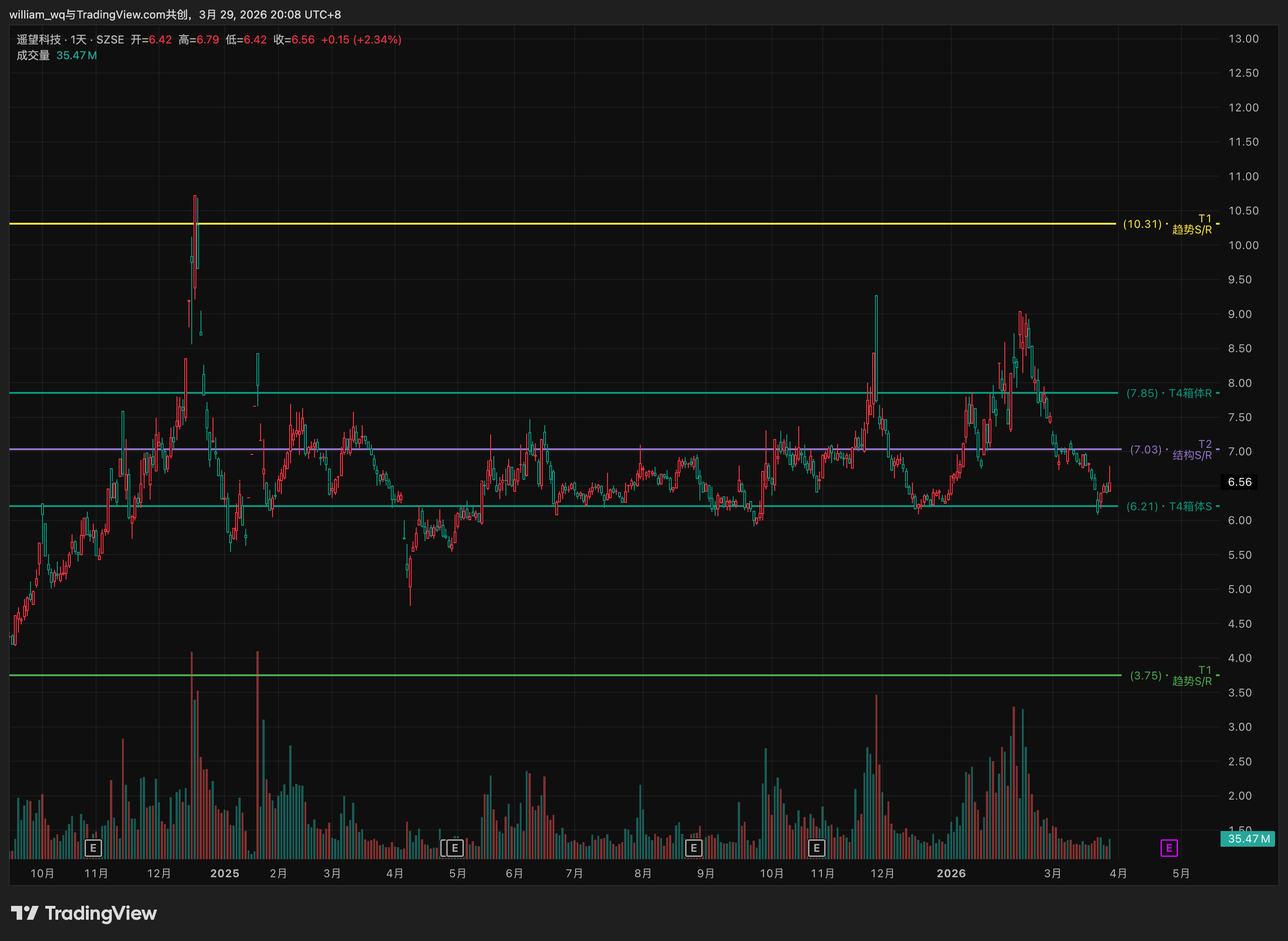The image size is (1288, 941).
Task: Click the +0.15 (+2.34%) change value
Action: (x=361, y=39)
